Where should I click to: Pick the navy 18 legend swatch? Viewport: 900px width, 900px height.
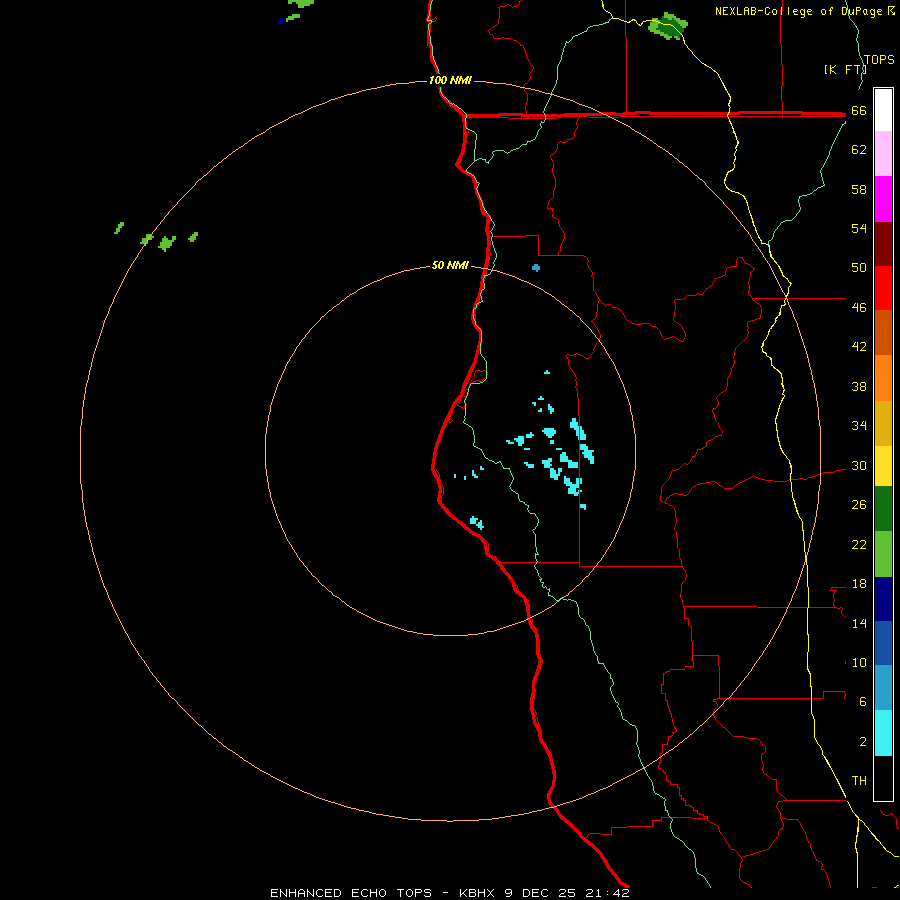pyautogui.click(x=883, y=599)
